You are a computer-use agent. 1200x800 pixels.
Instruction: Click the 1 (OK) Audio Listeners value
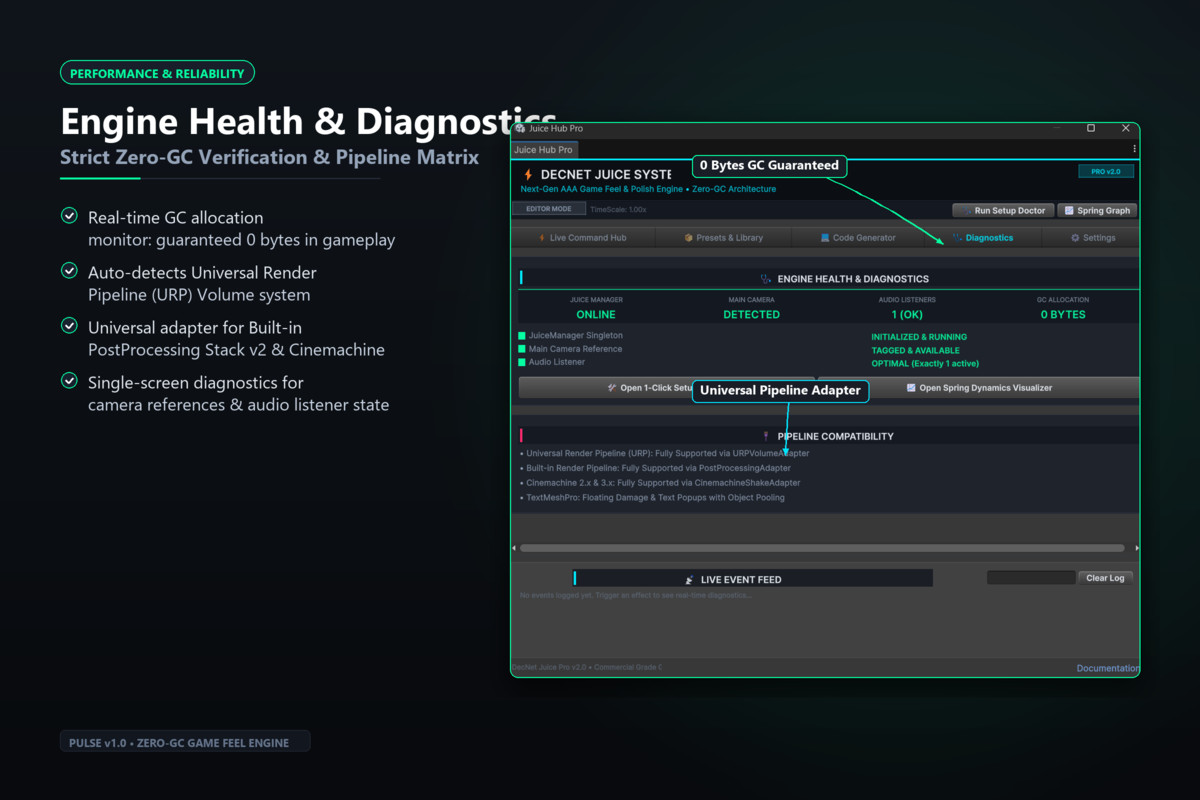[x=908, y=314]
